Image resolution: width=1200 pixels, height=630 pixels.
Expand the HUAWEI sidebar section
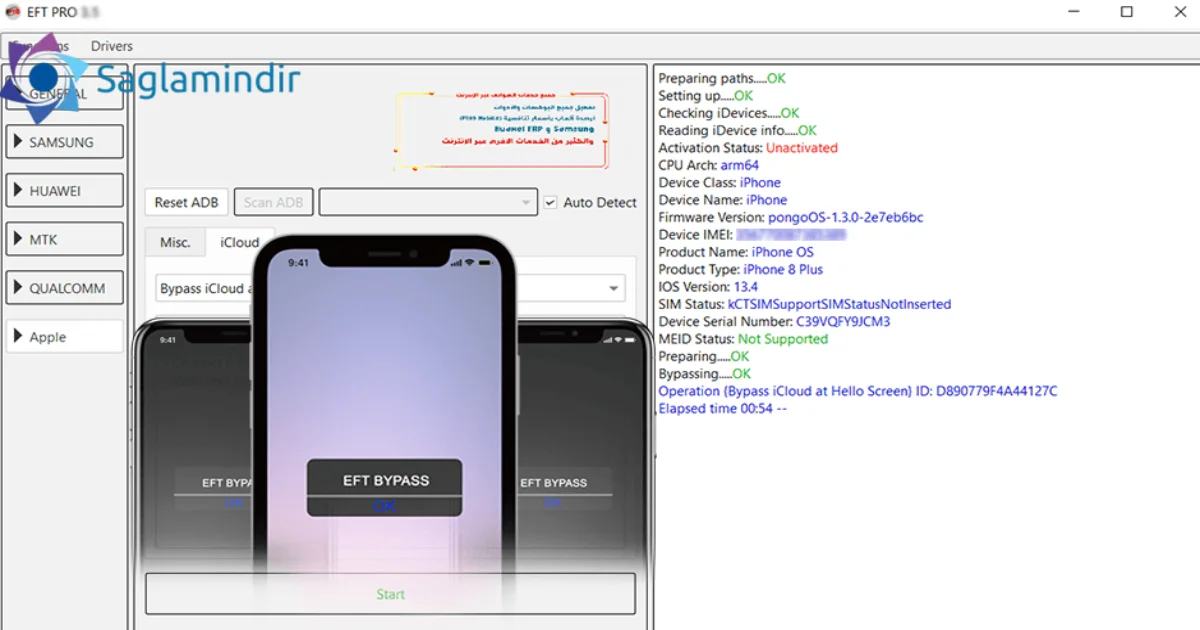65,190
